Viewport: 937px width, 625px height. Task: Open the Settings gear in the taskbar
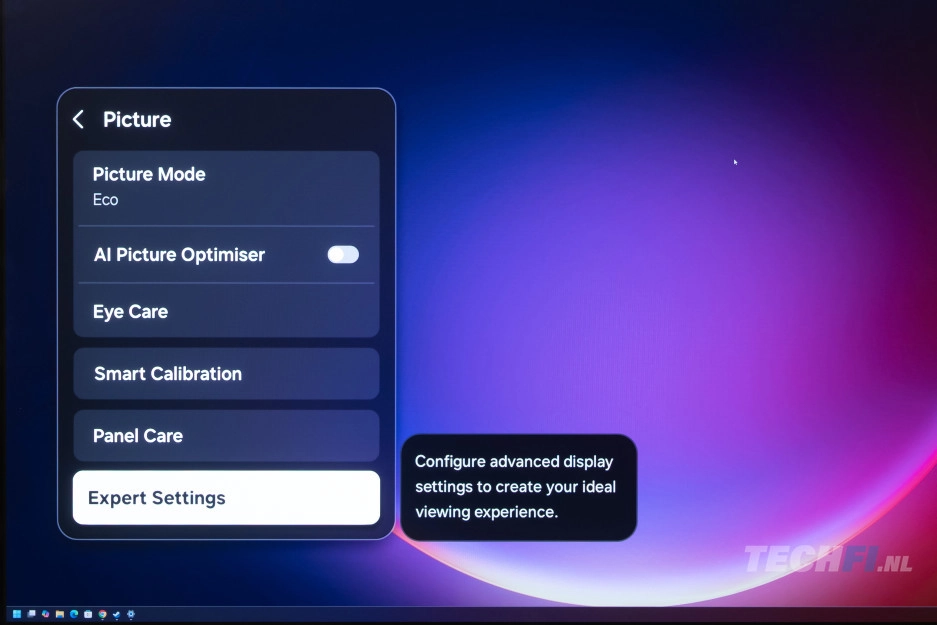pyautogui.click(x=131, y=614)
